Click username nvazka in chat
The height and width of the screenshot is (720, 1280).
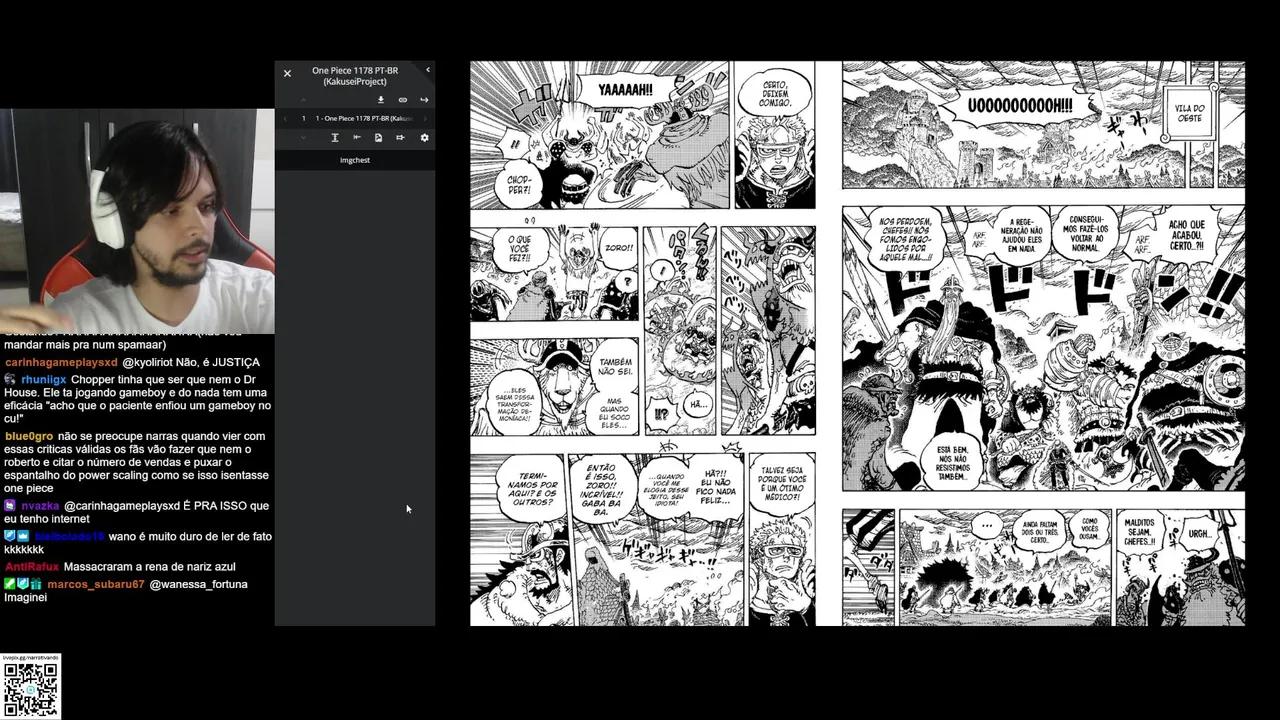tap(40, 506)
